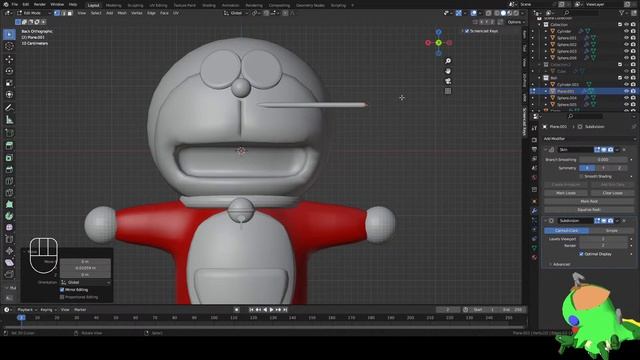640x360 pixels.
Task: Open the Edit Mode dropdown
Action: (33, 13)
